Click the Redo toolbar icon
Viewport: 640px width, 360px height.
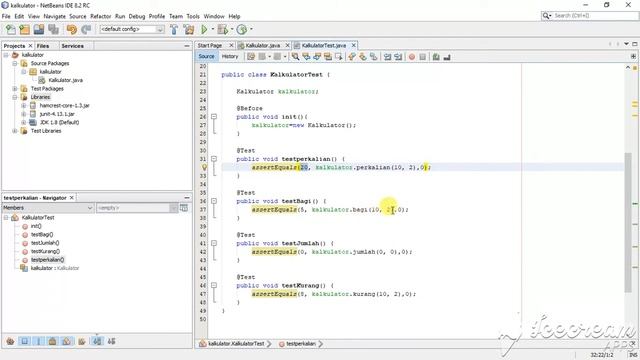(x=86, y=29)
